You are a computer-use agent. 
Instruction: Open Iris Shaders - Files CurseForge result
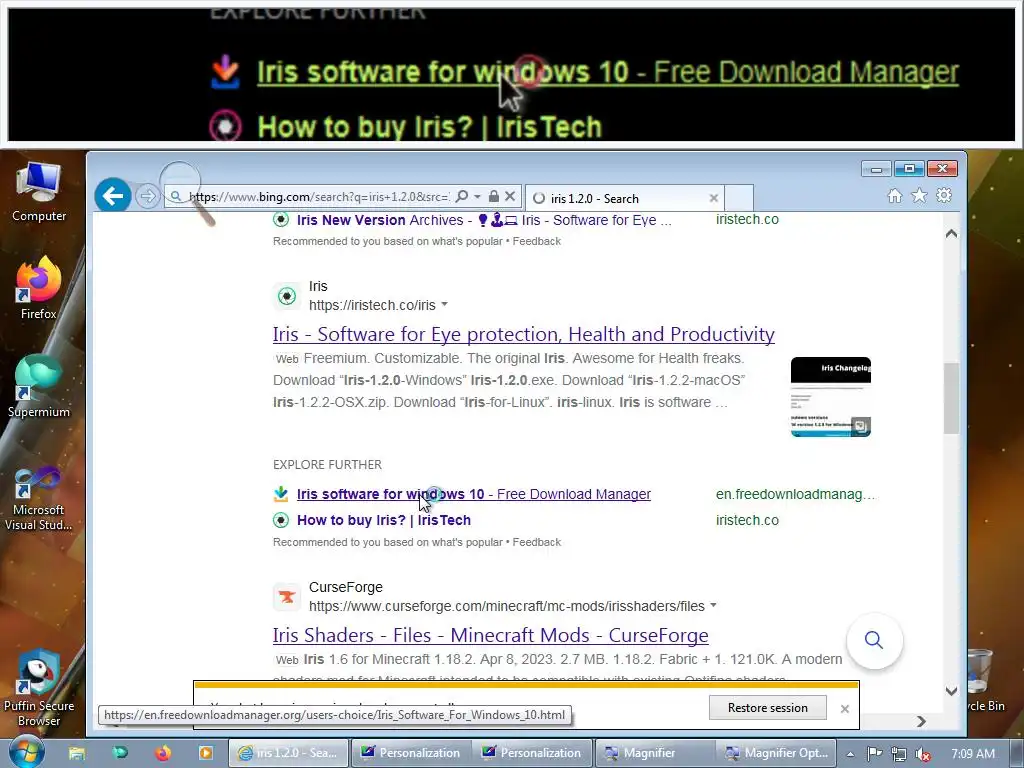click(x=490, y=635)
